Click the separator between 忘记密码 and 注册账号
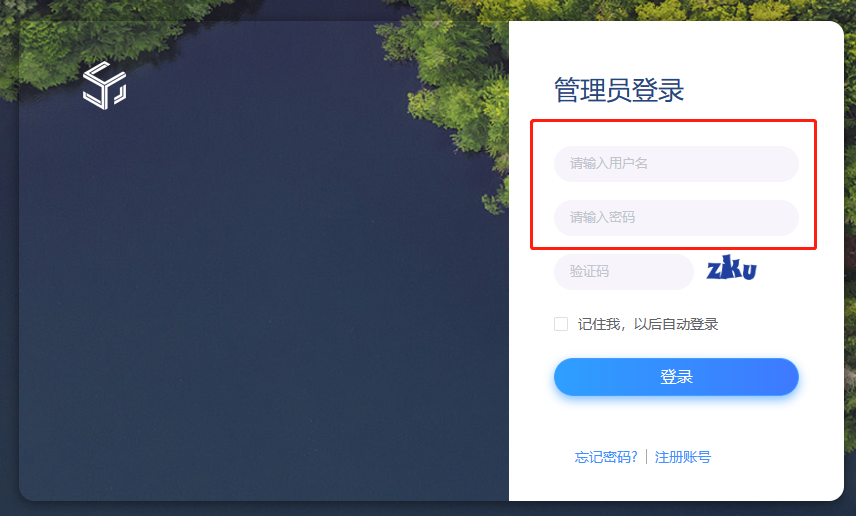The height and width of the screenshot is (516, 856). pos(646,457)
